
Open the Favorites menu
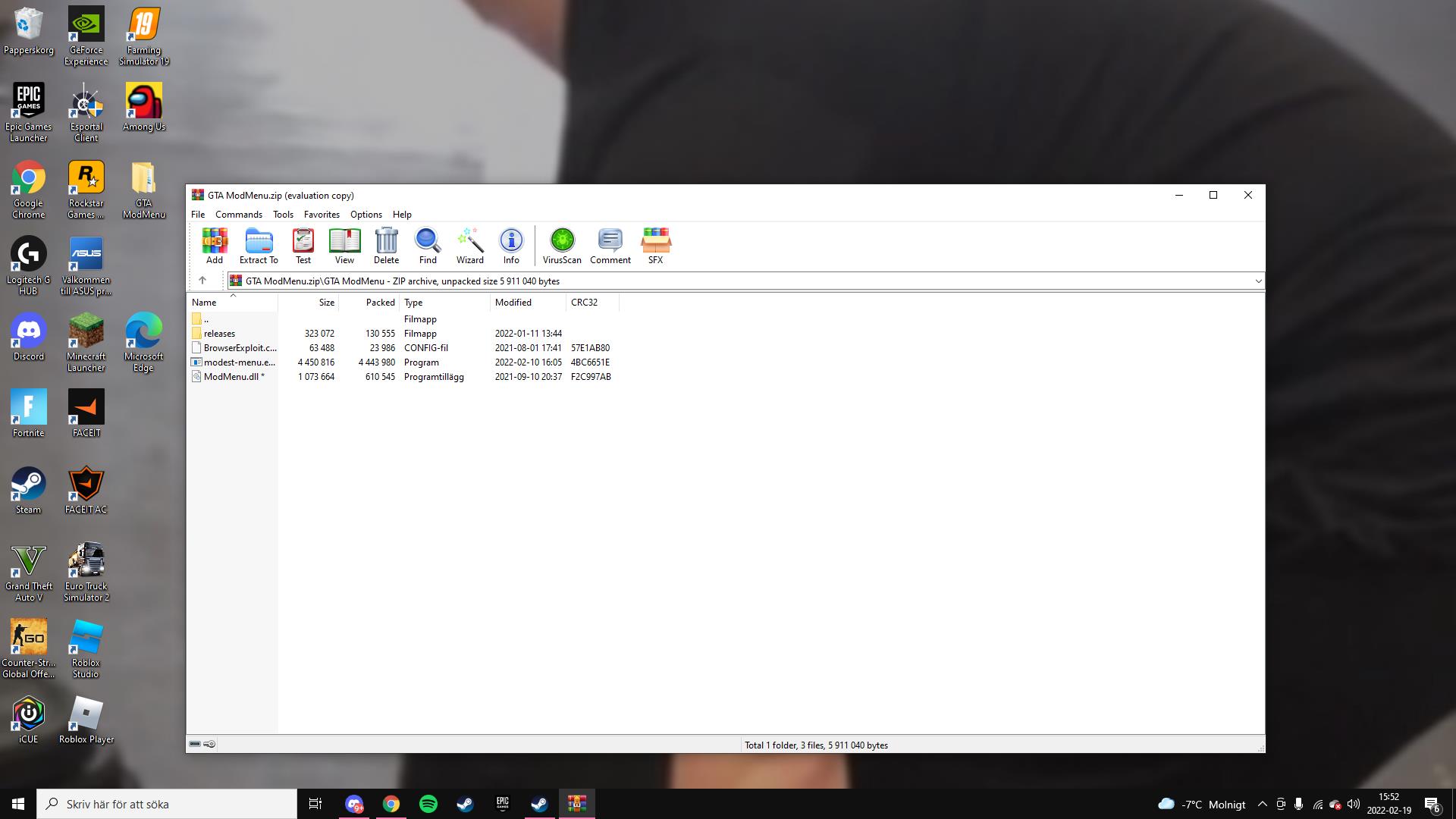coord(322,215)
